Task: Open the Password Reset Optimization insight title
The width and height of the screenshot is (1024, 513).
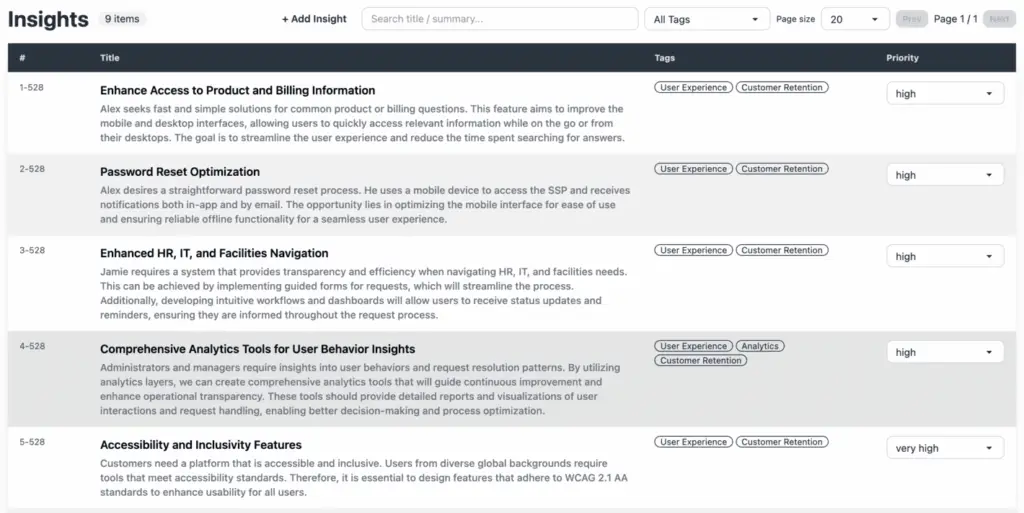Action: tap(180, 172)
